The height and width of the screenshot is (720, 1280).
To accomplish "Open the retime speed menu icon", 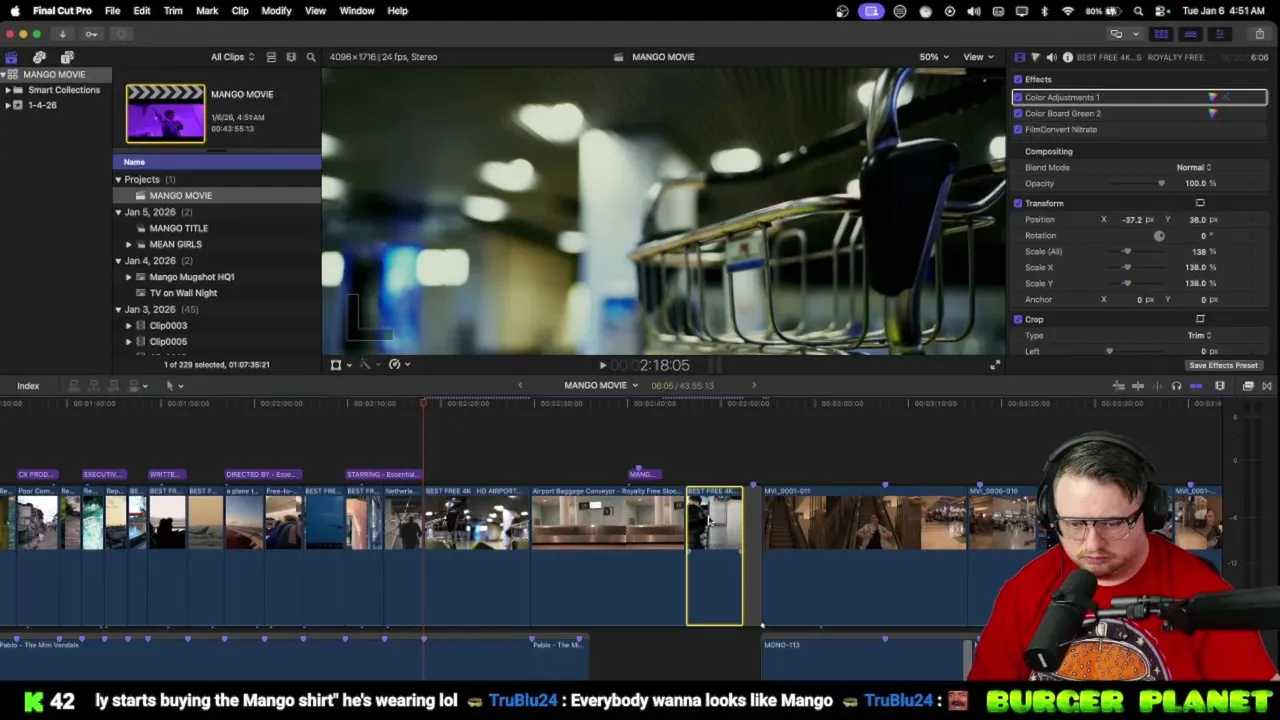I will coord(398,365).
